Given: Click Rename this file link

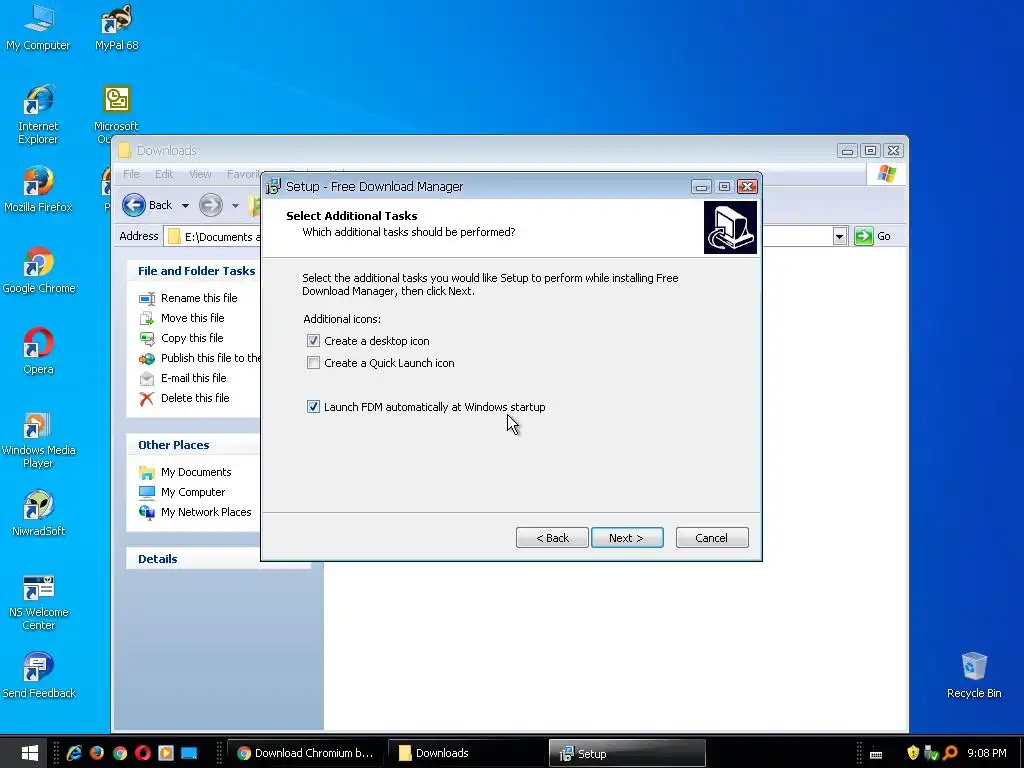Looking at the screenshot, I should [199, 298].
